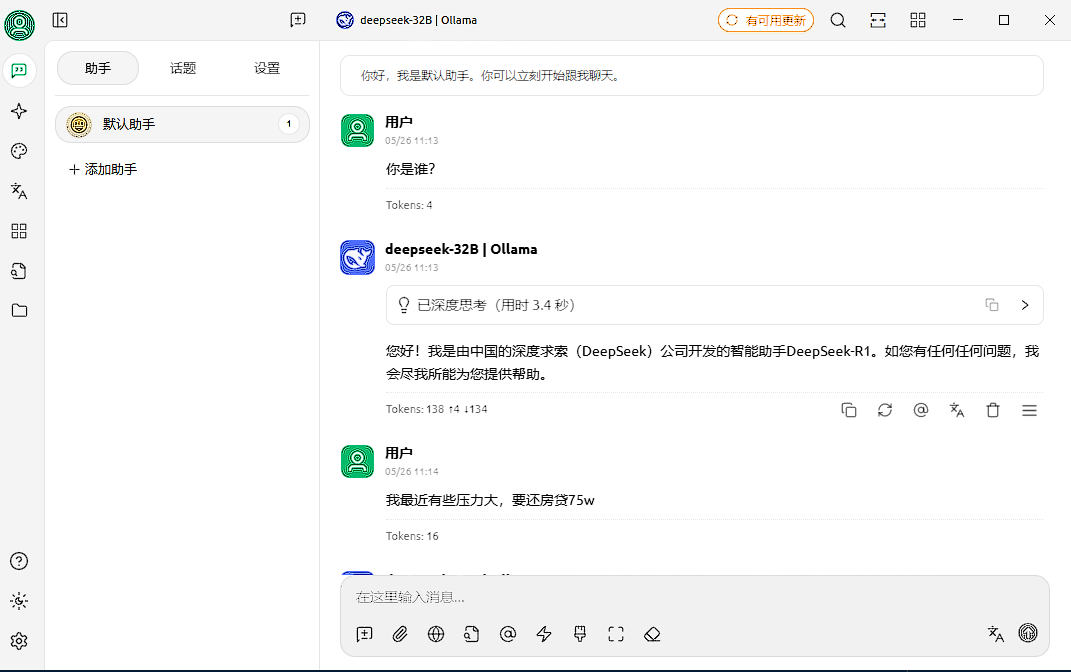
Task: Open the help documentation icon
Action: click(x=19, y=561)
